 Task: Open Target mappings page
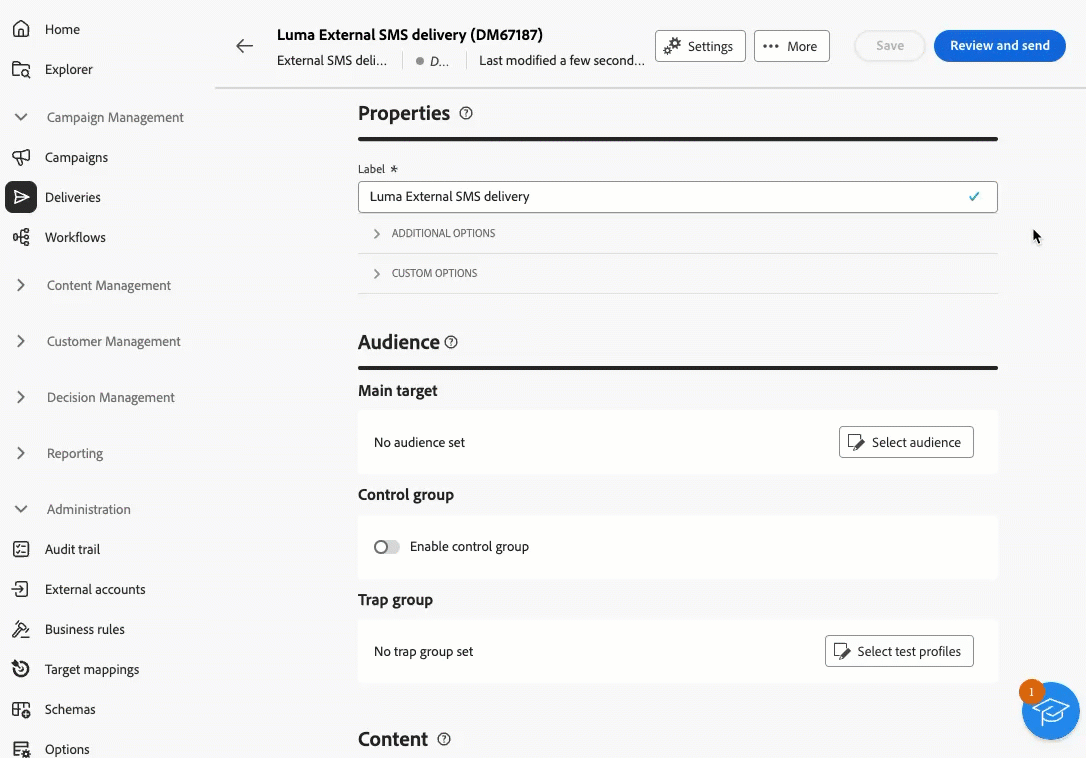pyautogui.click(x=92, y=669)
